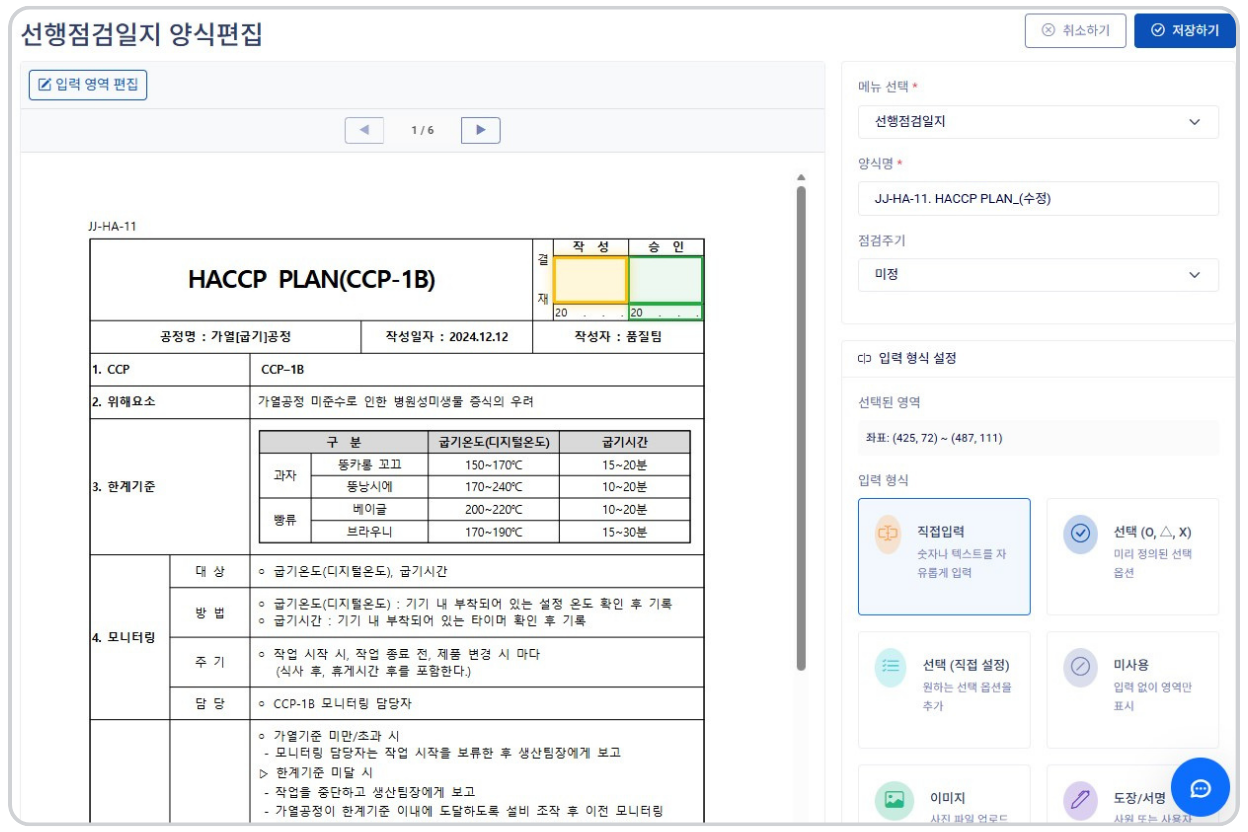Click the 15~30분 baking time cell
Viewport: 1248px width, 832px height.
click(625, 532)
